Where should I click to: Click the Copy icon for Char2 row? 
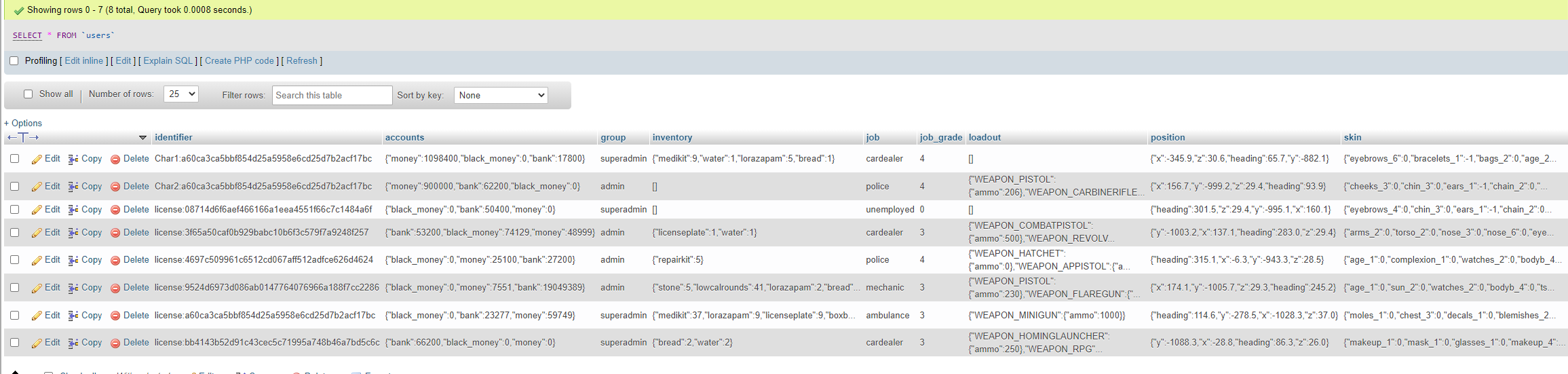(x=73, y=187)
